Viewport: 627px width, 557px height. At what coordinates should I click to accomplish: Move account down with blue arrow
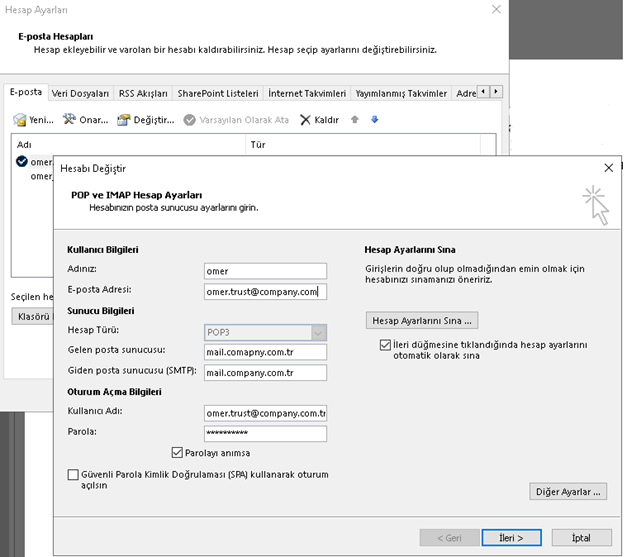pos(375,120)
